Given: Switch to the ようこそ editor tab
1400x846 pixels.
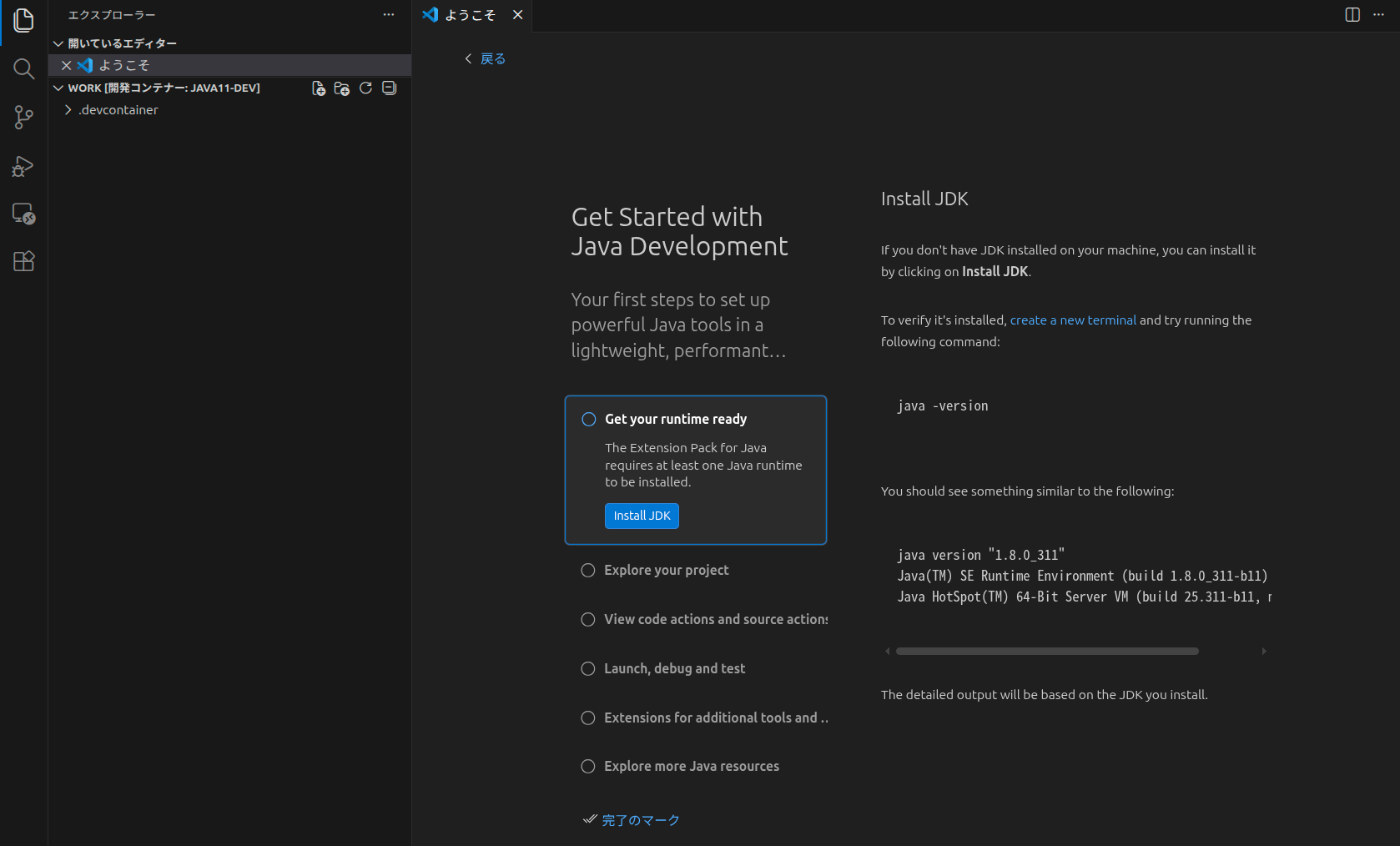Looking at the screenshot, I should 470,15.
